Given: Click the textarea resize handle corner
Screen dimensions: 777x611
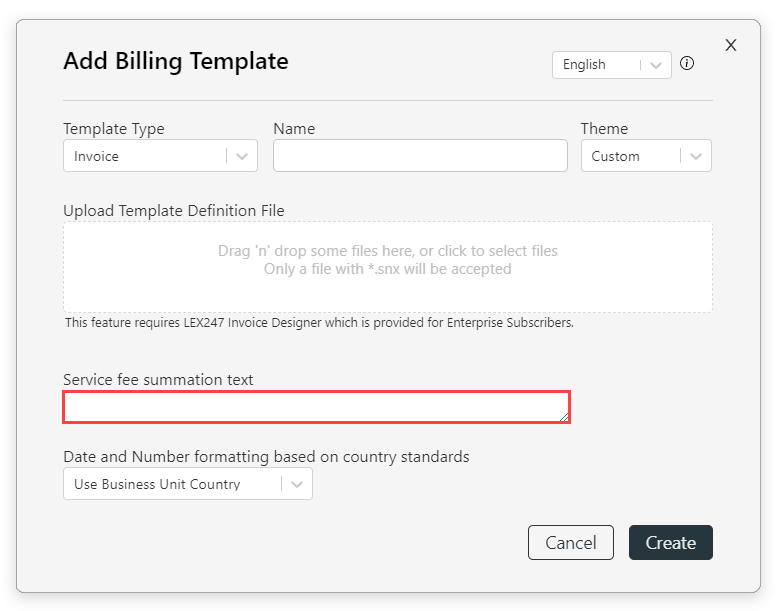Looking at the screenshot, I should (x=564, y=417).
